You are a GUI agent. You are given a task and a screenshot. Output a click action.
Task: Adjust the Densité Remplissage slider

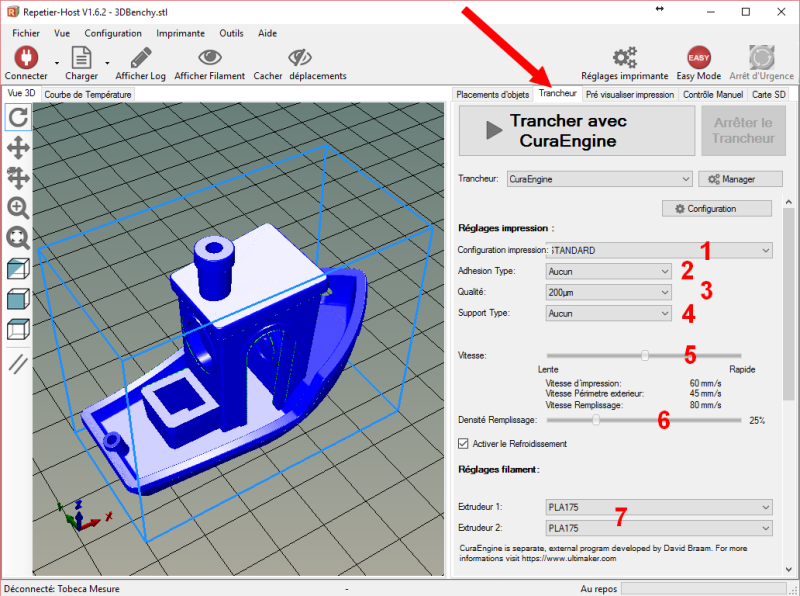[x=598, y=422]
